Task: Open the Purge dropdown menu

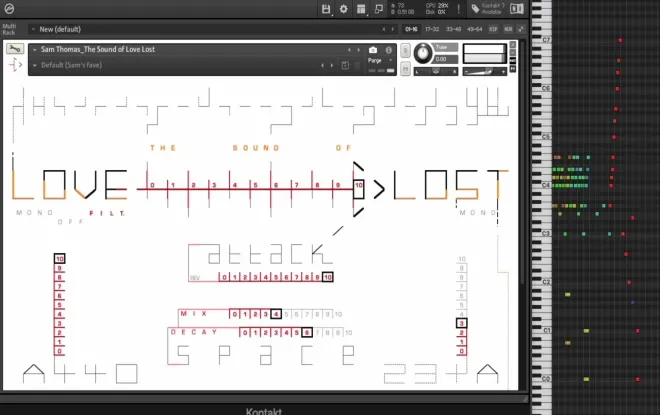Action: (x=380, y=61)
